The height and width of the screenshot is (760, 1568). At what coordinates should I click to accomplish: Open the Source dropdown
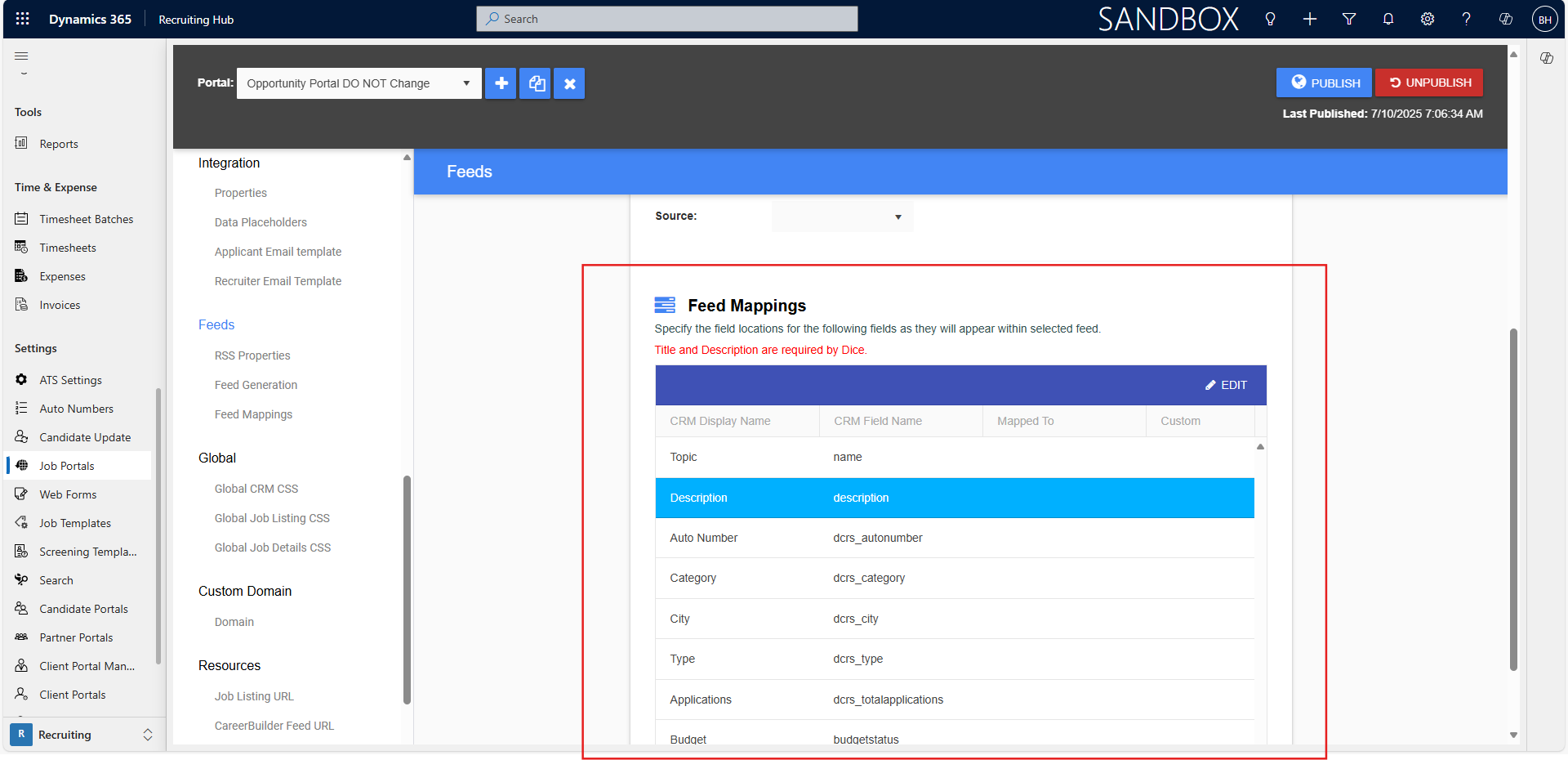[x=842, y=217]
